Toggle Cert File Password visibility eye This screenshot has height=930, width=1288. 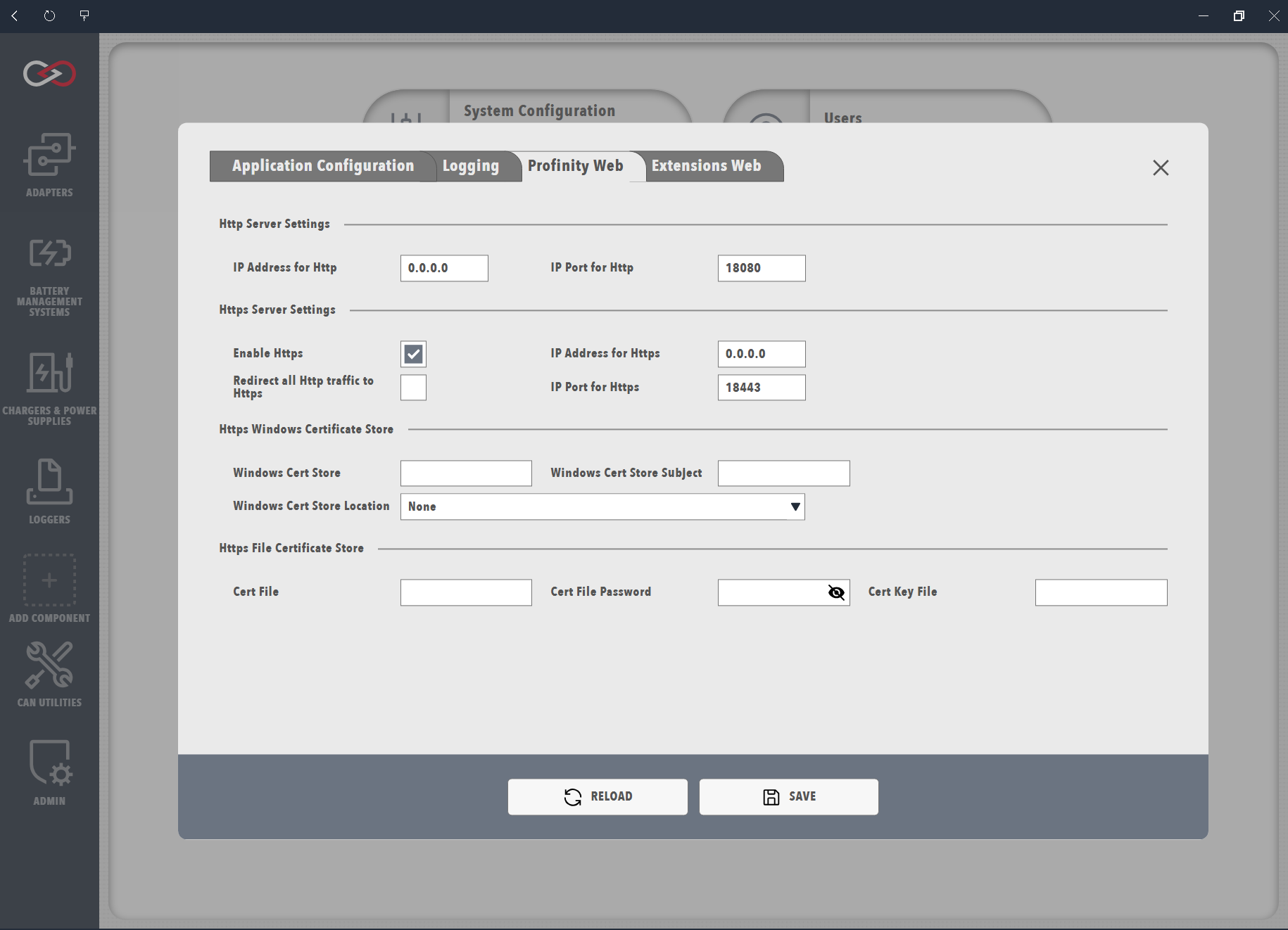click(x=836, y=592)
